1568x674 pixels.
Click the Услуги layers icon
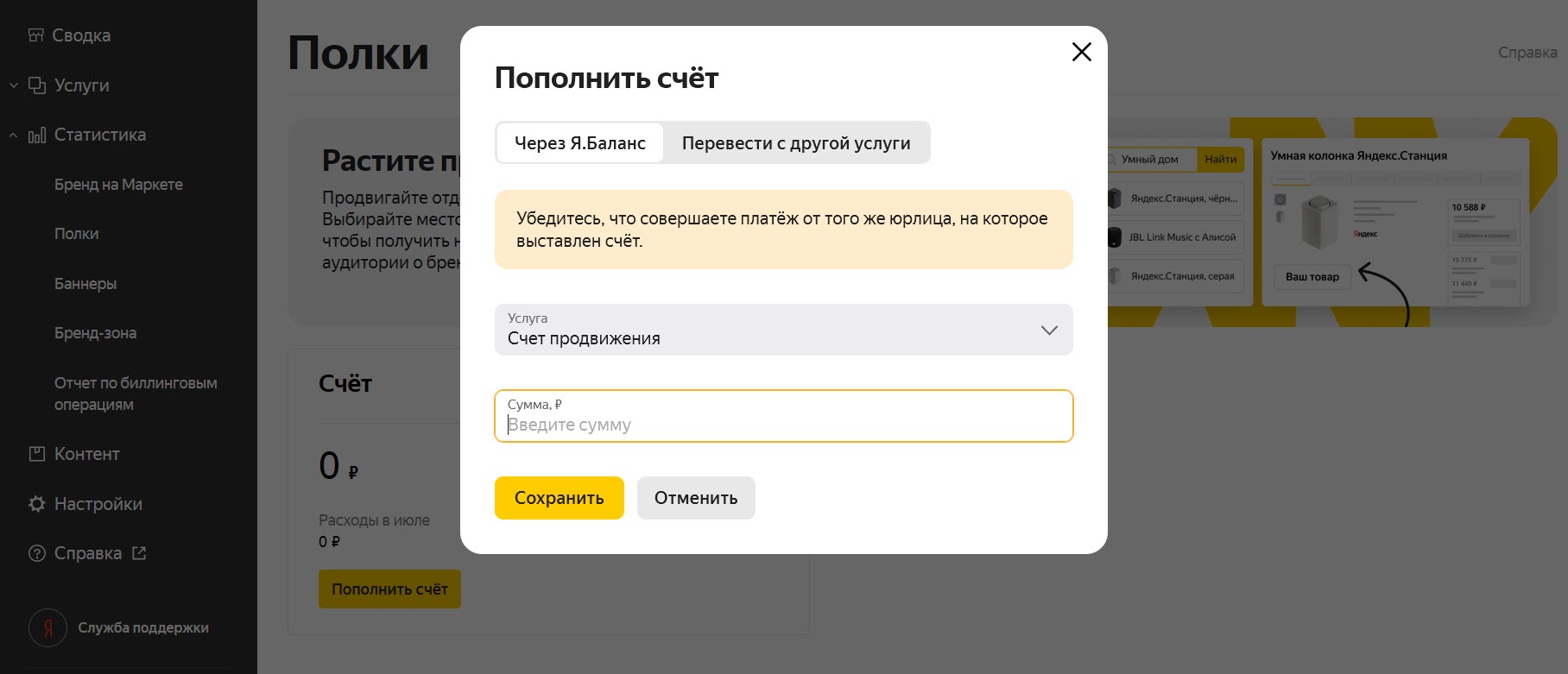click(x=37, y=85)
